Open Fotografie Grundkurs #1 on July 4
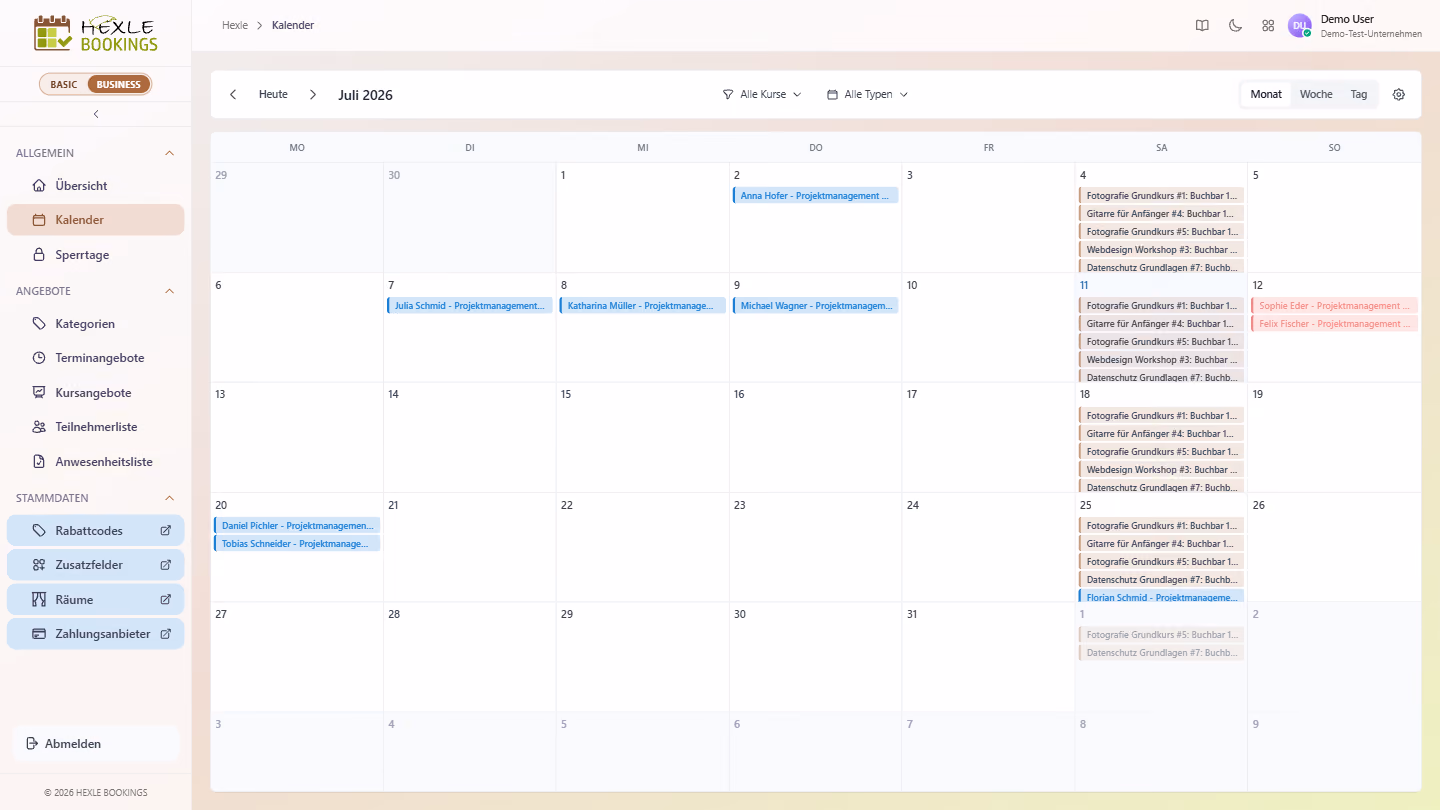 (1161, 196)
